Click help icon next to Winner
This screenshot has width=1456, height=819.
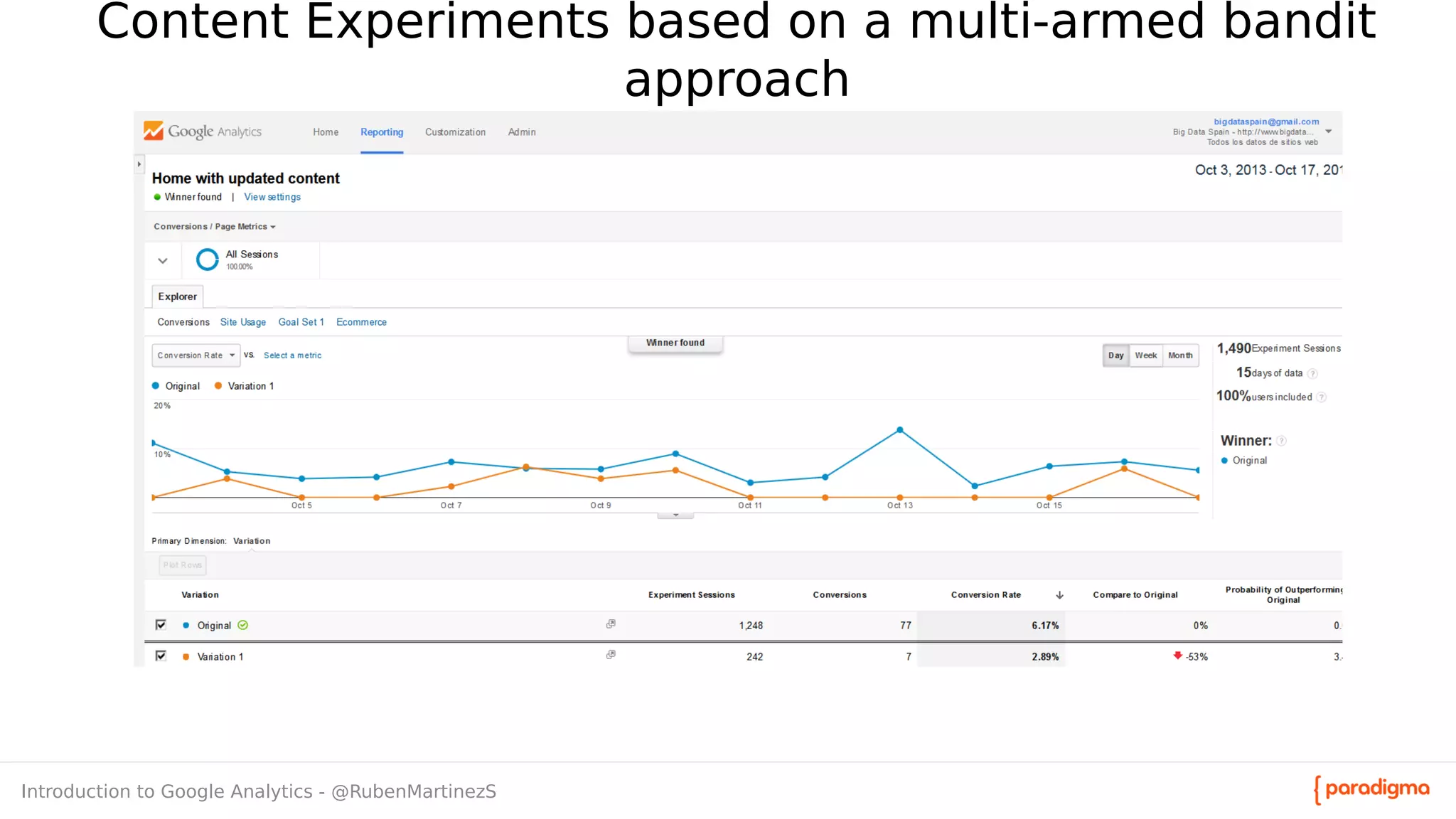click(1281, 441)
